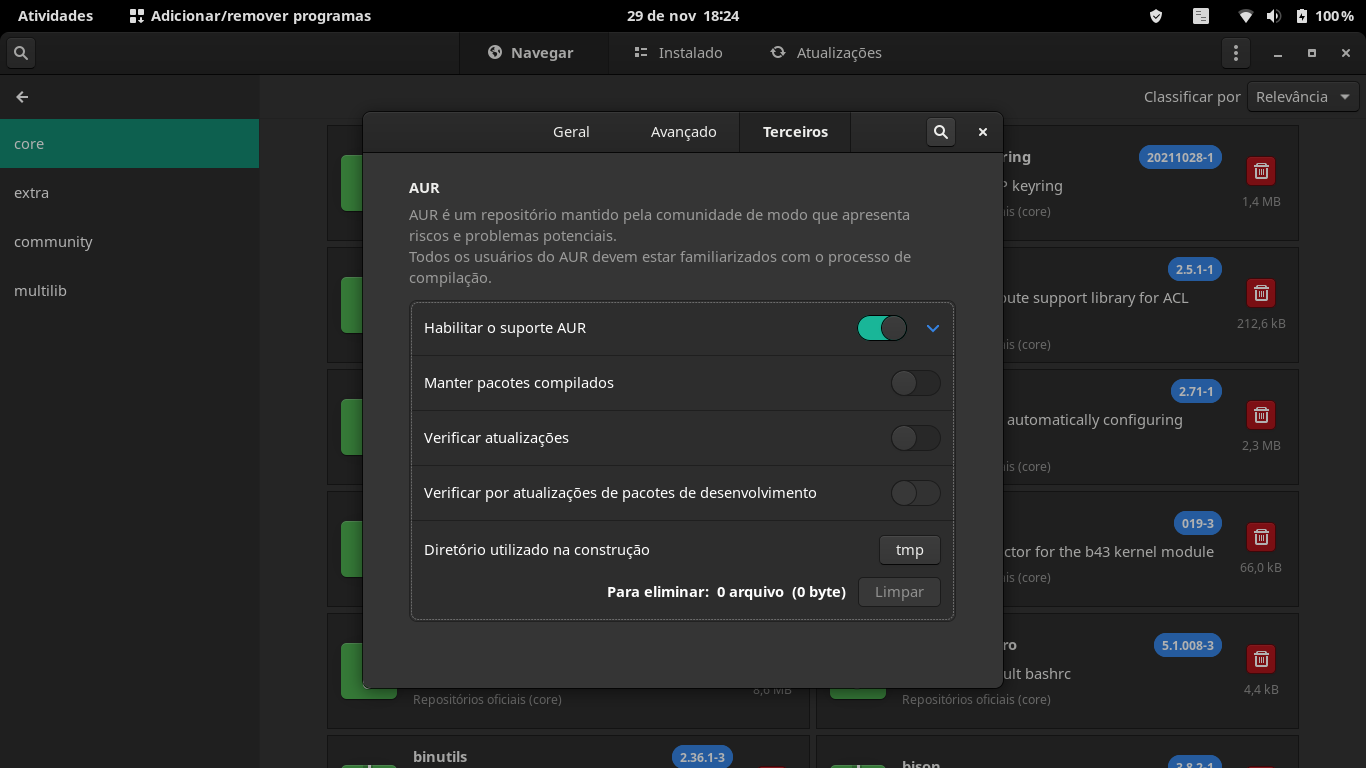1366x768 pixels.
Task: Open the Adicionar/remover programas app menu
Action: pyautogui.click(x=250, y=16)
